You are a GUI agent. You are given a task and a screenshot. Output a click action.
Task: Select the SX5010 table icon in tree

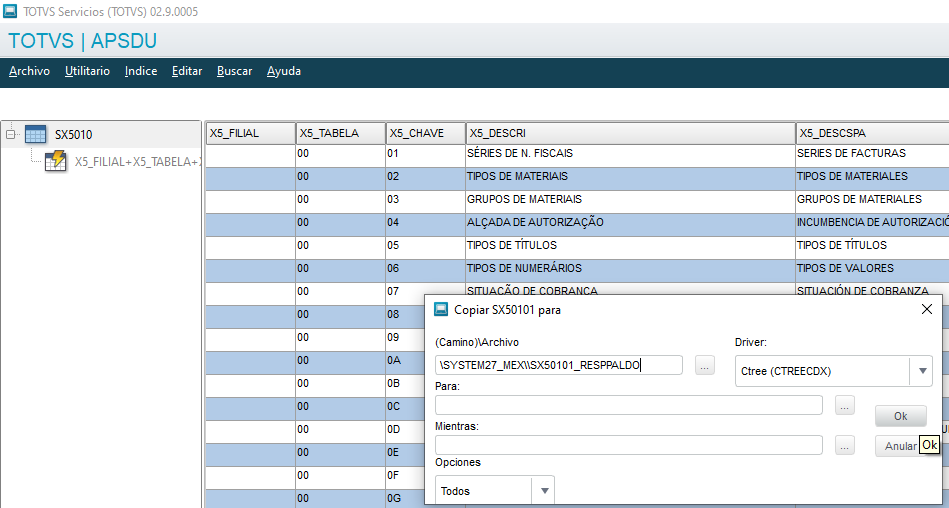[x=35, y=134]
